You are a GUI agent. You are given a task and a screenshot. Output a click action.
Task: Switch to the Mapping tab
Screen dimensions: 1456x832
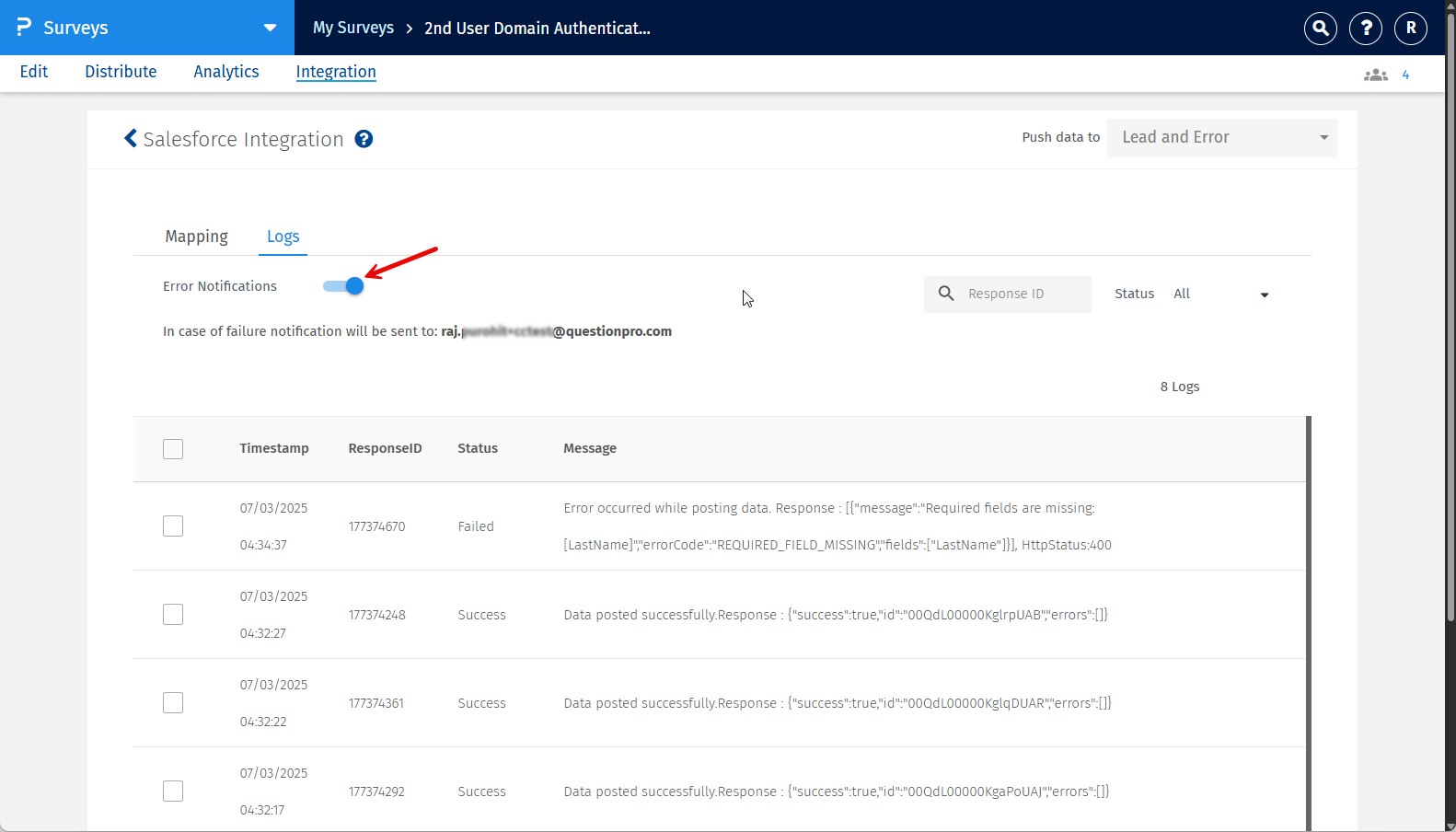click(x=196, y=237)
